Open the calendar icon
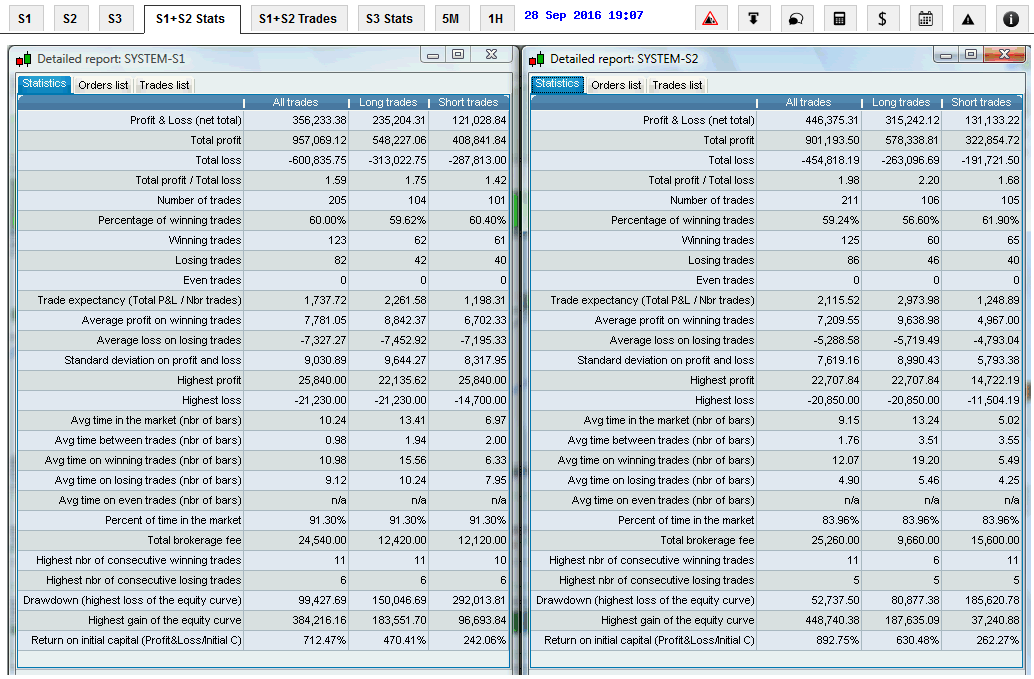The width and height of the screenshot is (1034, 679). pyautogui.click(x=925, y=18)
